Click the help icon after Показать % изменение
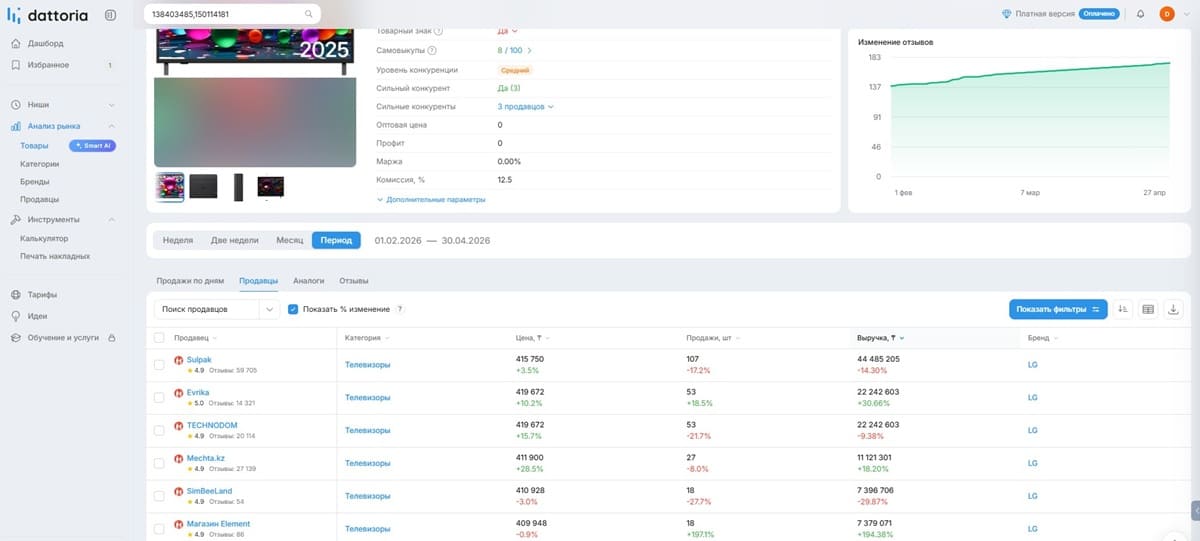The width and height of the screenshot is (1200, 541). 400,309
